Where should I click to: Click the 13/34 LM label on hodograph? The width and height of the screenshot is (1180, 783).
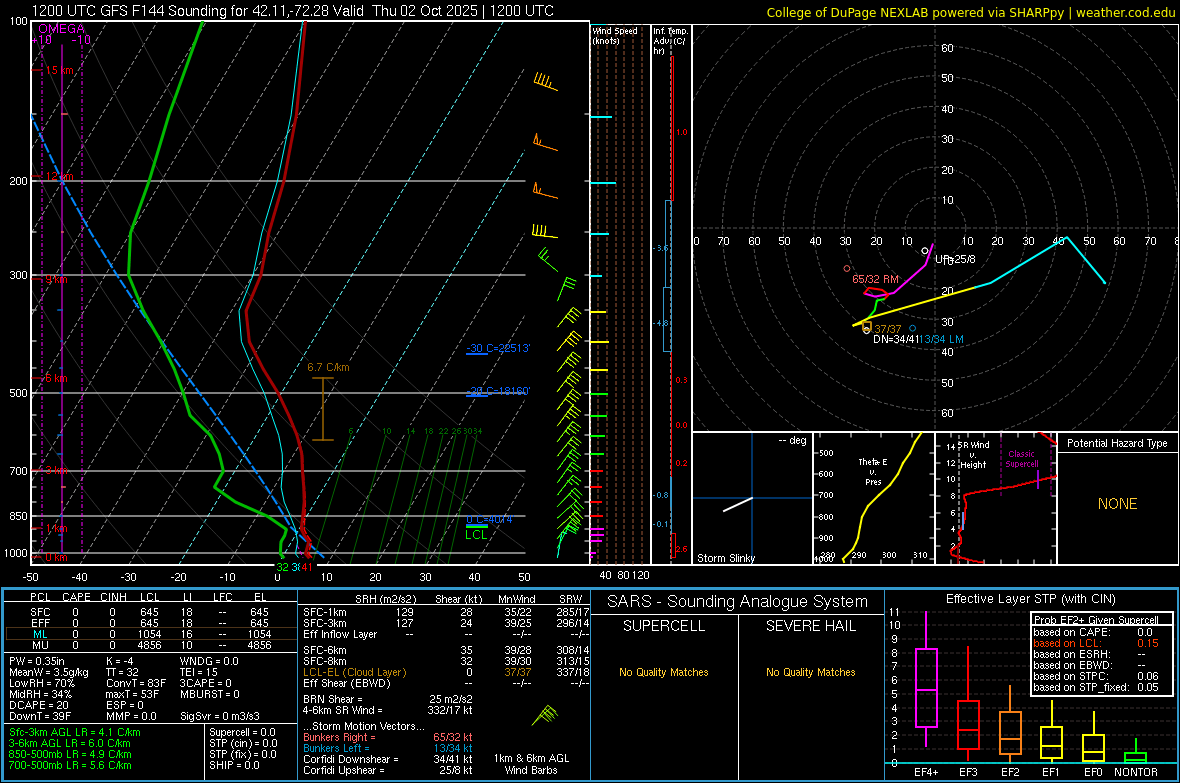click(x=941, y=340)
